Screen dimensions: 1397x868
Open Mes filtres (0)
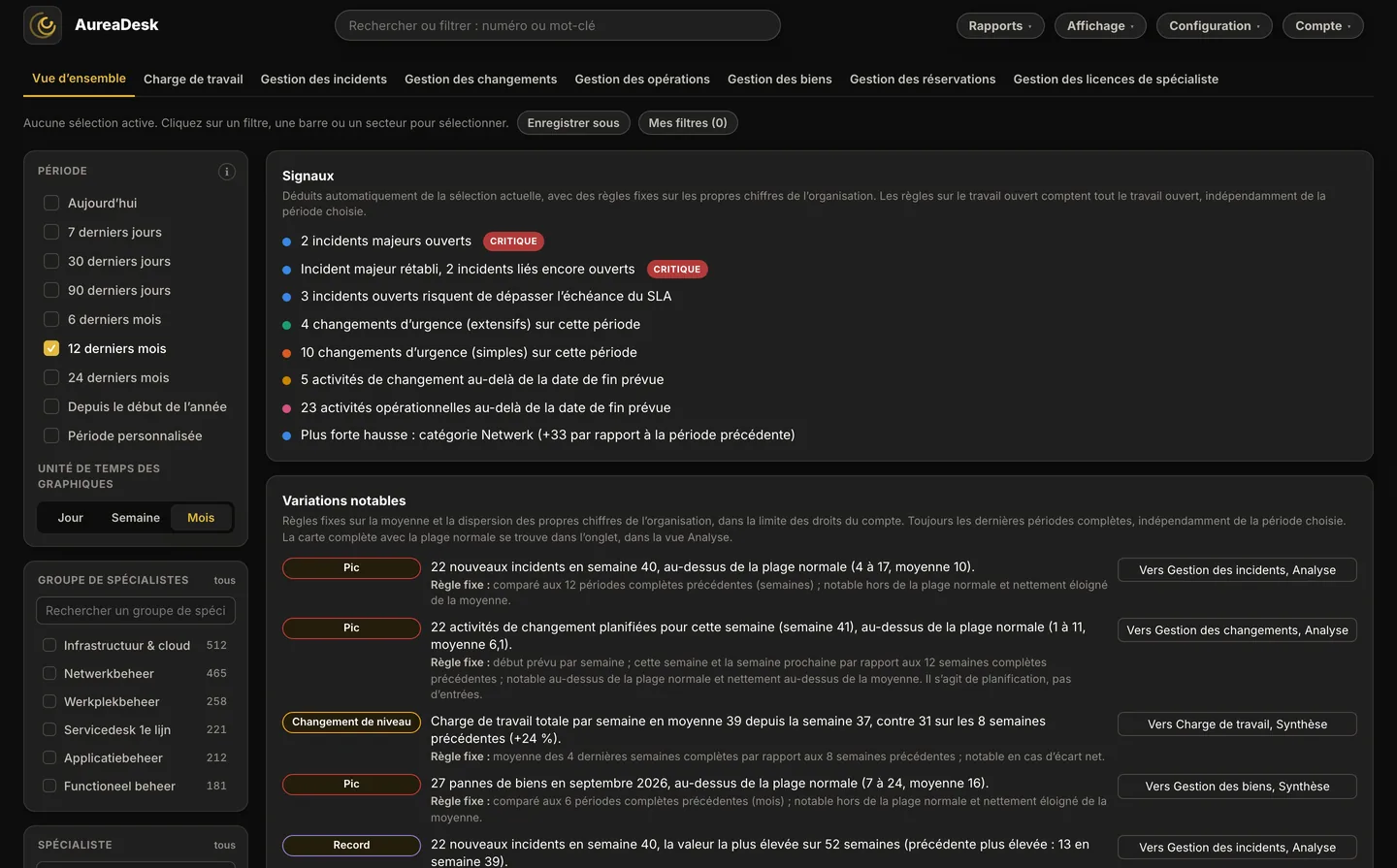click(688, 123)
